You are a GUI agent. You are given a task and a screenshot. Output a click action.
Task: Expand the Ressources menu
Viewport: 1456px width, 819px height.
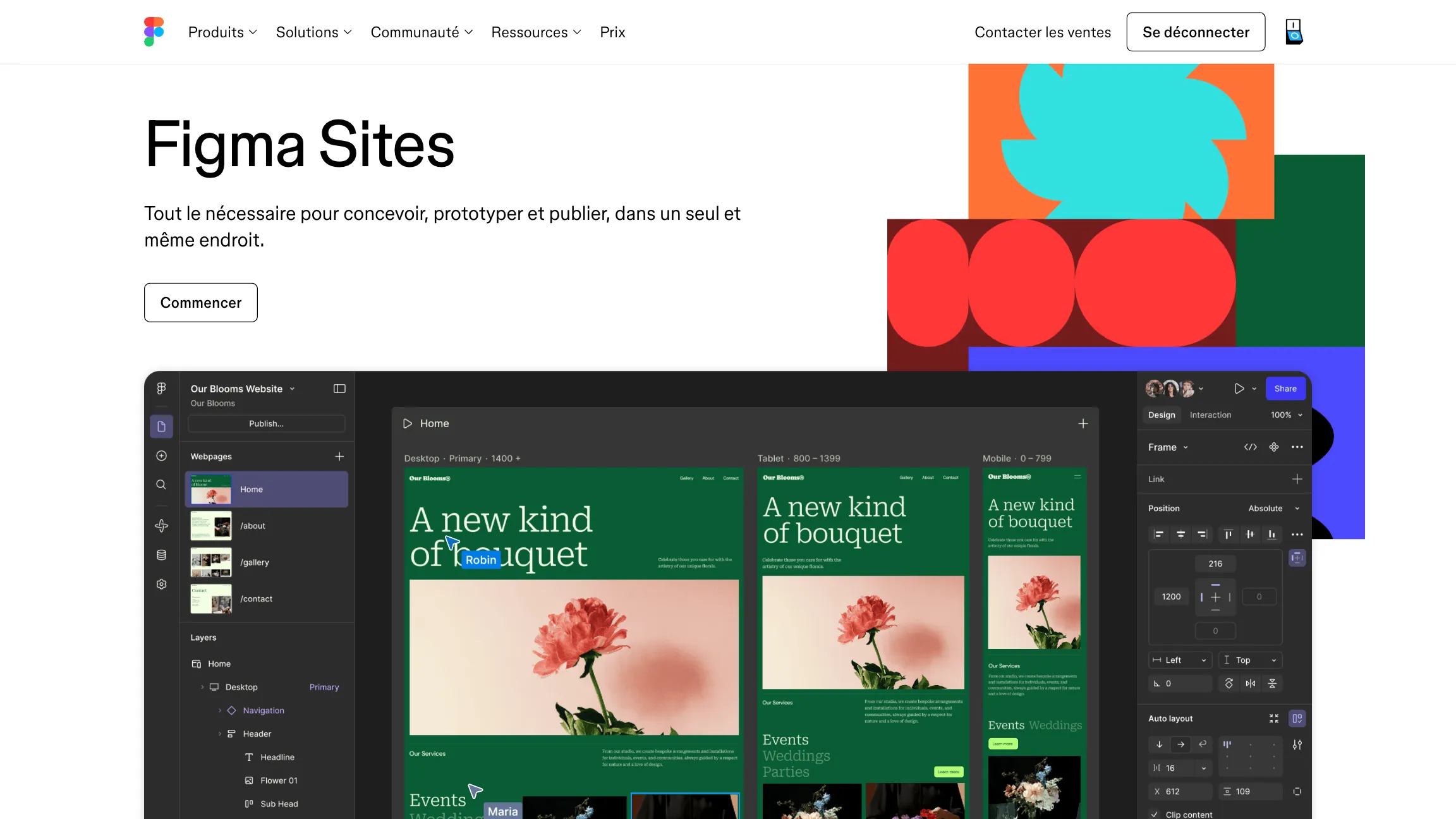click(x=536, y=32)
